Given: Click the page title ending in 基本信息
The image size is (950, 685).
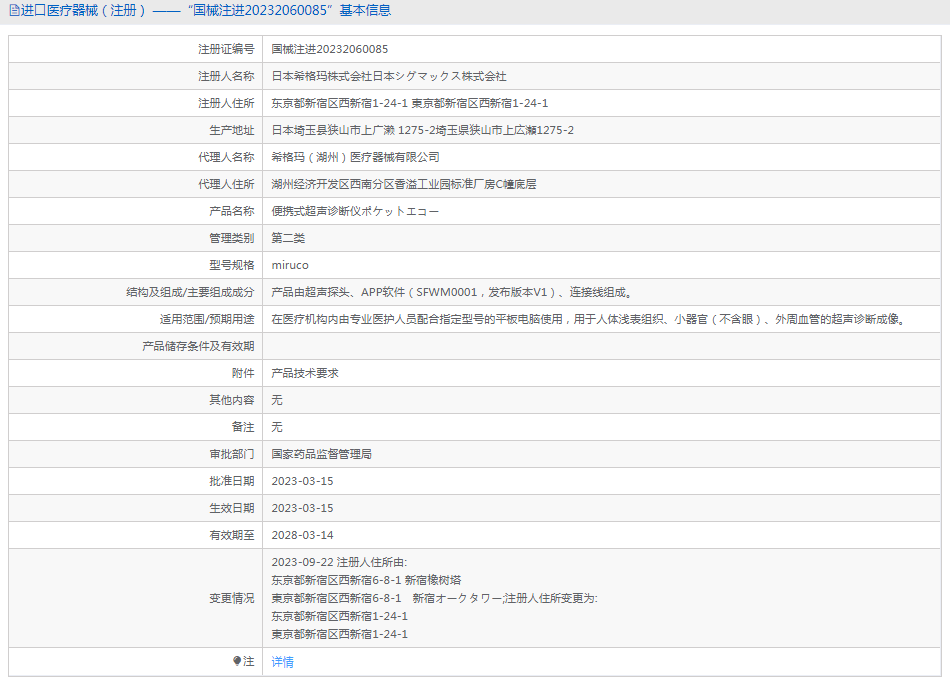Looking at the screenshot, I should point(206,10).
